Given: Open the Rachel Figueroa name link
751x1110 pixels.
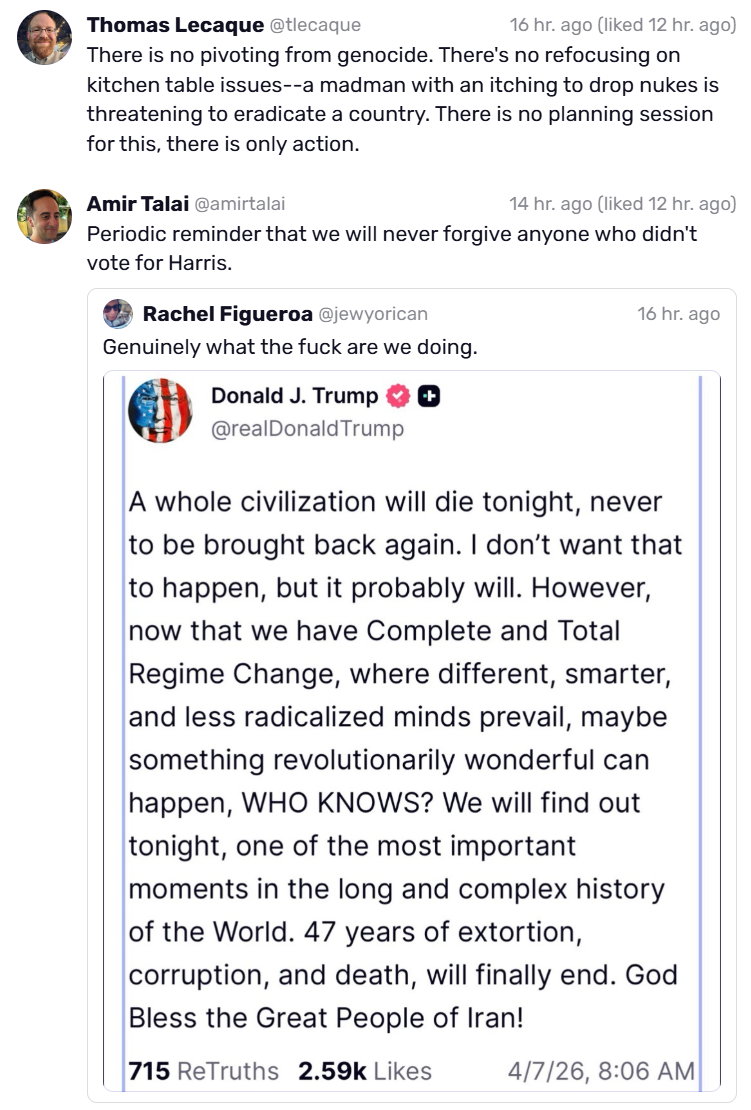Looking at the screenshot, I should (227, 314).
